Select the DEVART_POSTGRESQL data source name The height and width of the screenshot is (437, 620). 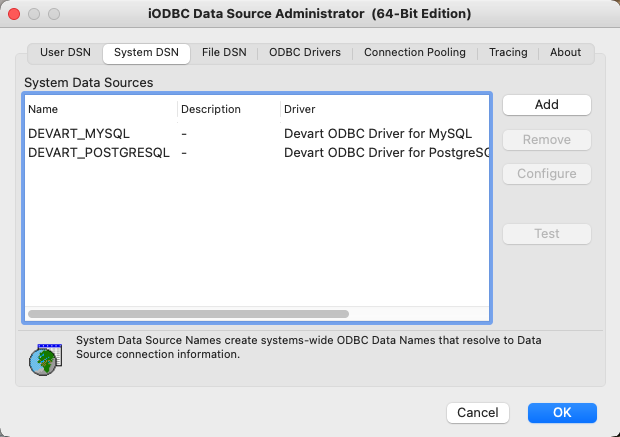(x=99, y=153)
